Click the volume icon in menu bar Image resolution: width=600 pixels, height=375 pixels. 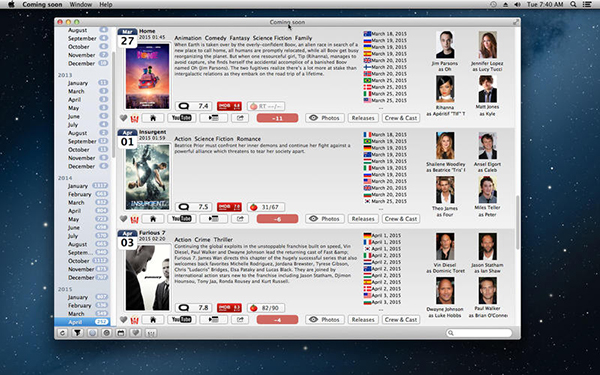517,5
